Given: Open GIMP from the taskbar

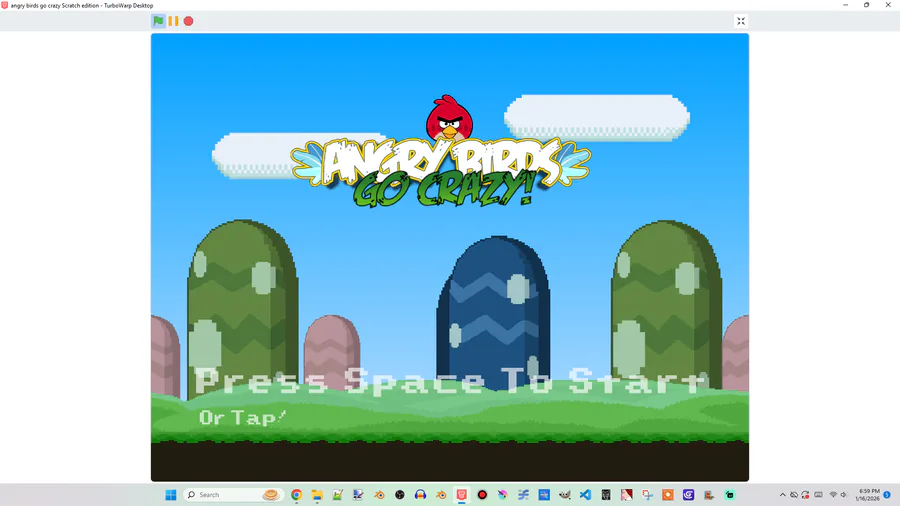Looking at the screenshot, I should (x=565, y=495).
